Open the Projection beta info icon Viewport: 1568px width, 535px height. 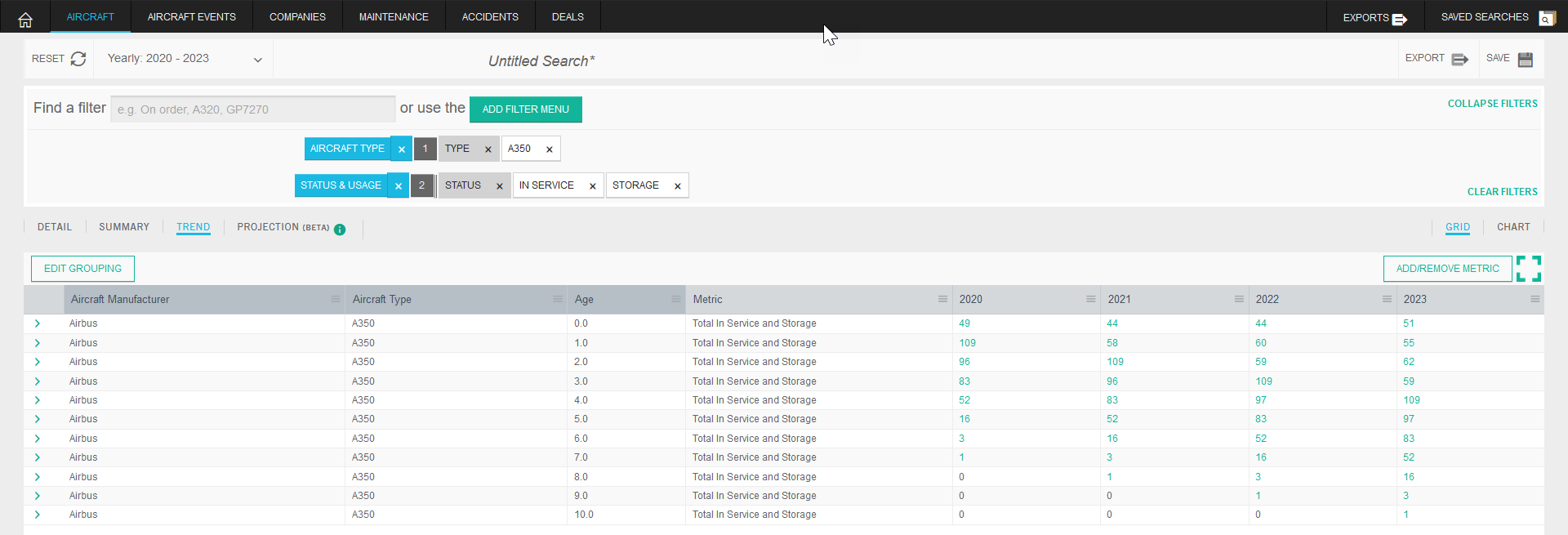[x=340, y=230]
